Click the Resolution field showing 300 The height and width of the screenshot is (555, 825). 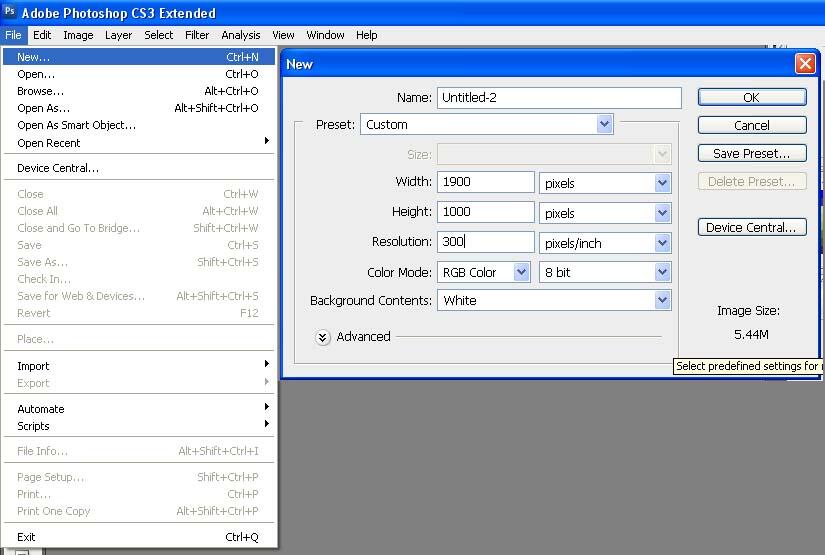coord(486,242)
